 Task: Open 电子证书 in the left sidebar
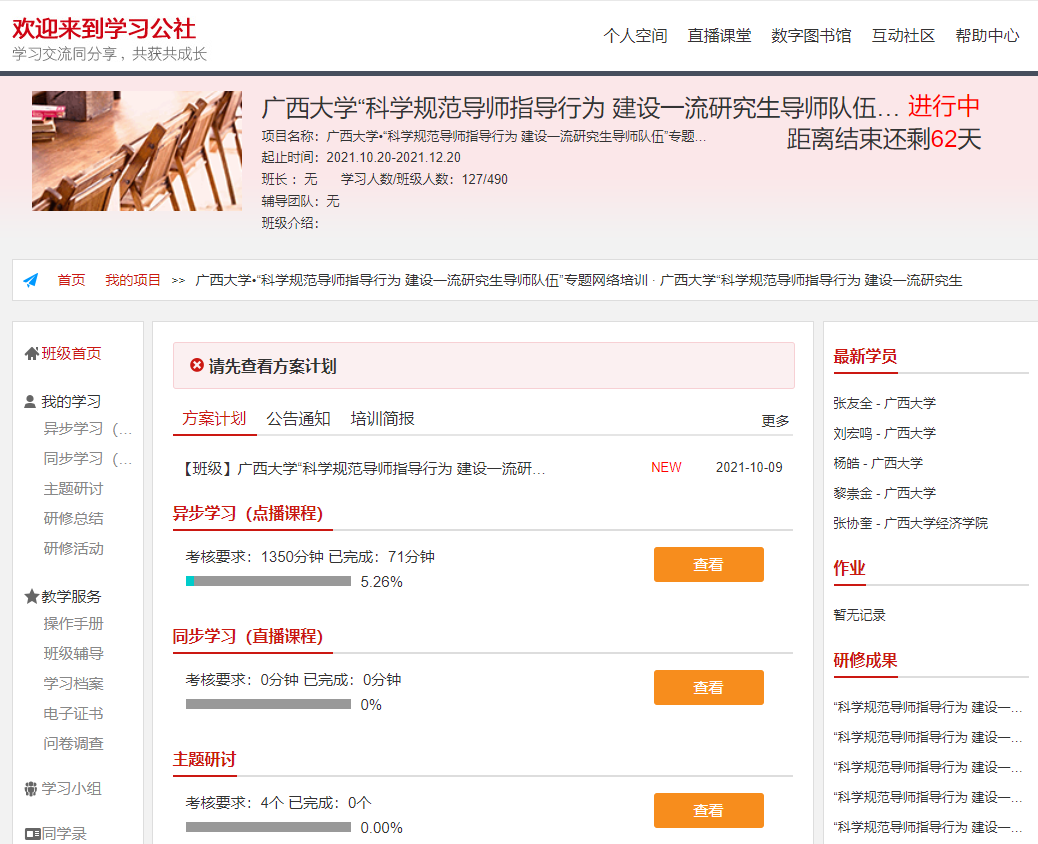[x=73, y=714]
